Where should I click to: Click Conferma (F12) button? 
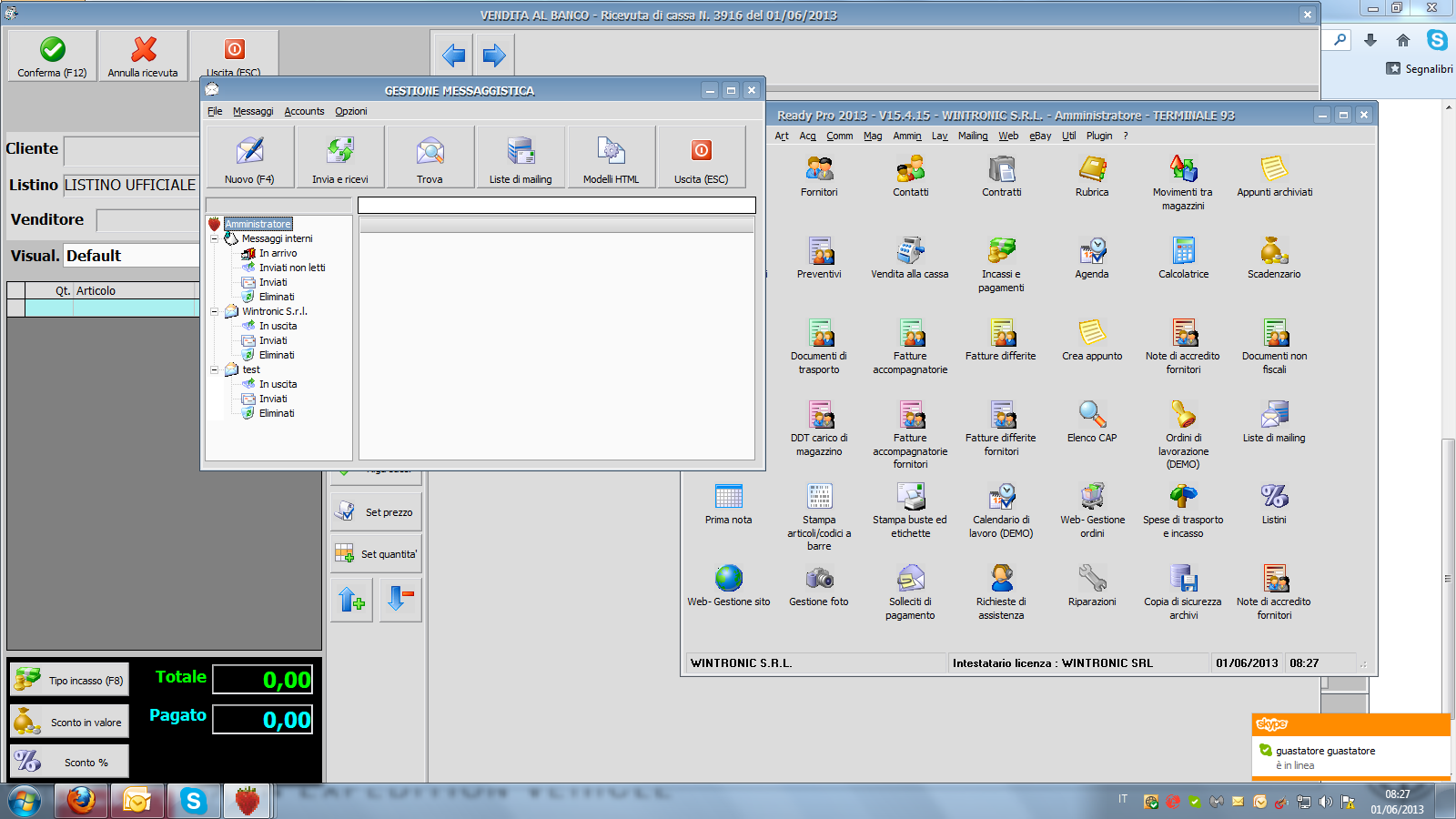coord(52,56)
